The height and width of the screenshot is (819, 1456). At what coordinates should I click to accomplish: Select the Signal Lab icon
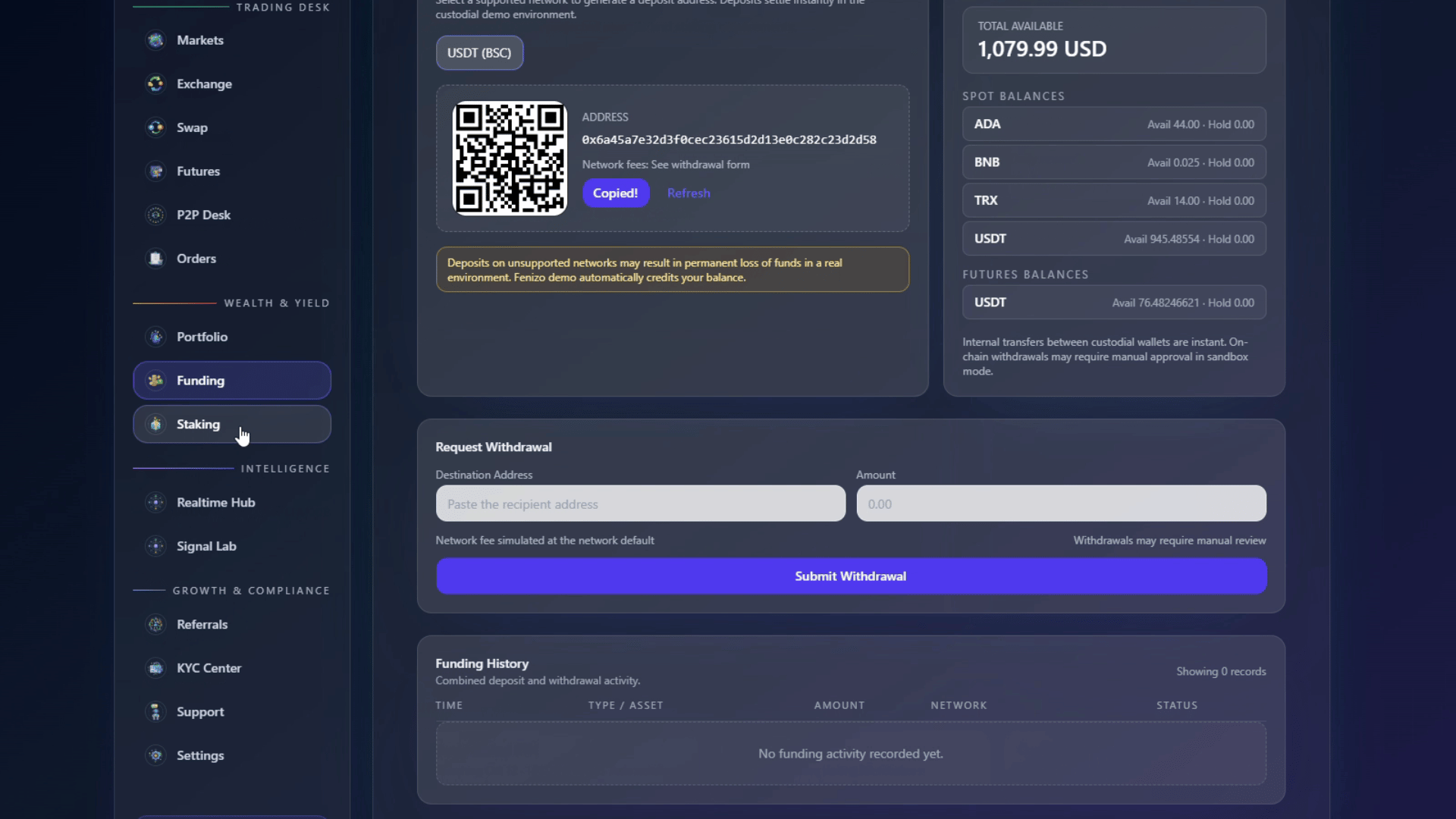point(155,546)
